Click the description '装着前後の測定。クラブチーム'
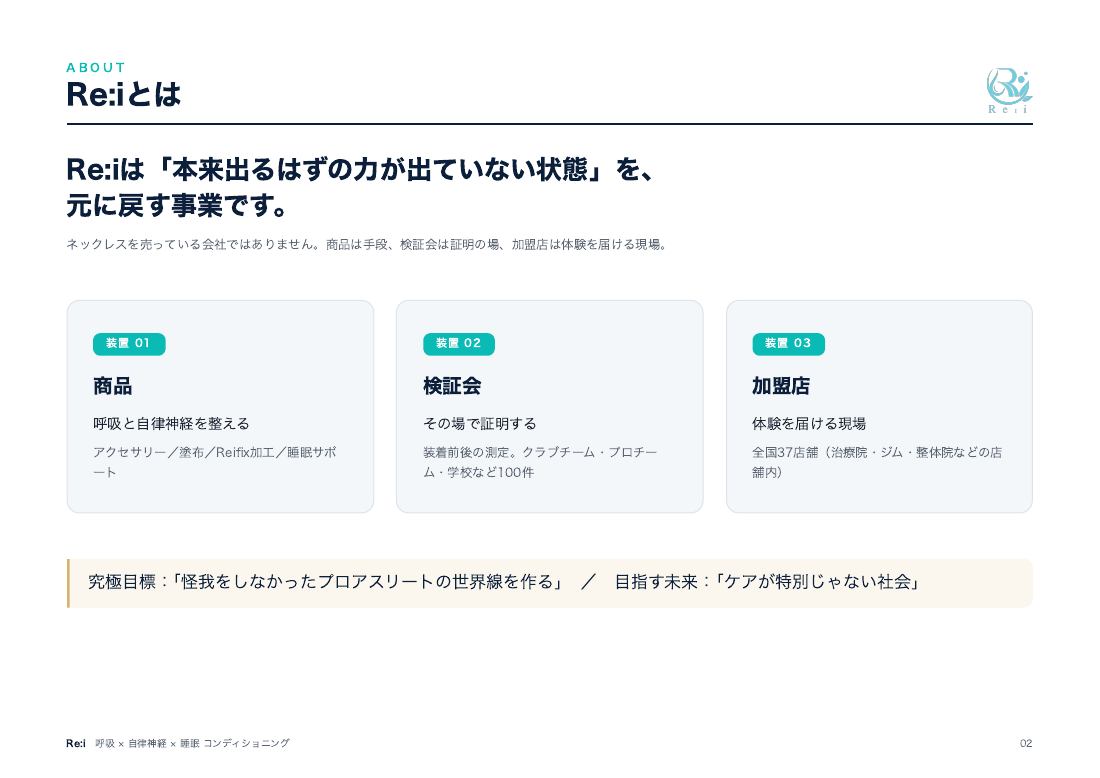 click(540, 462)
